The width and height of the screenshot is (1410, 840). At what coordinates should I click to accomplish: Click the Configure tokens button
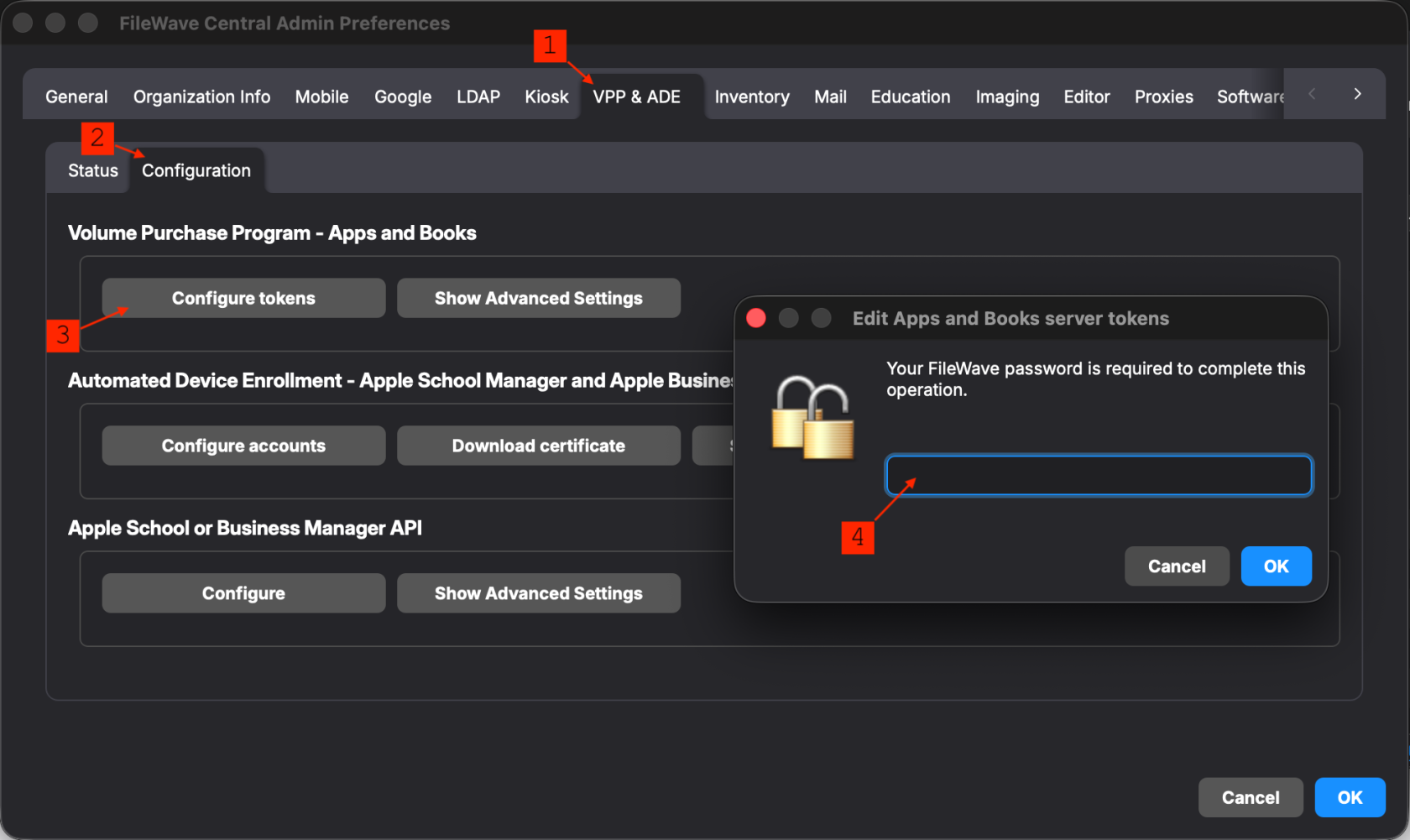[243, 298]
